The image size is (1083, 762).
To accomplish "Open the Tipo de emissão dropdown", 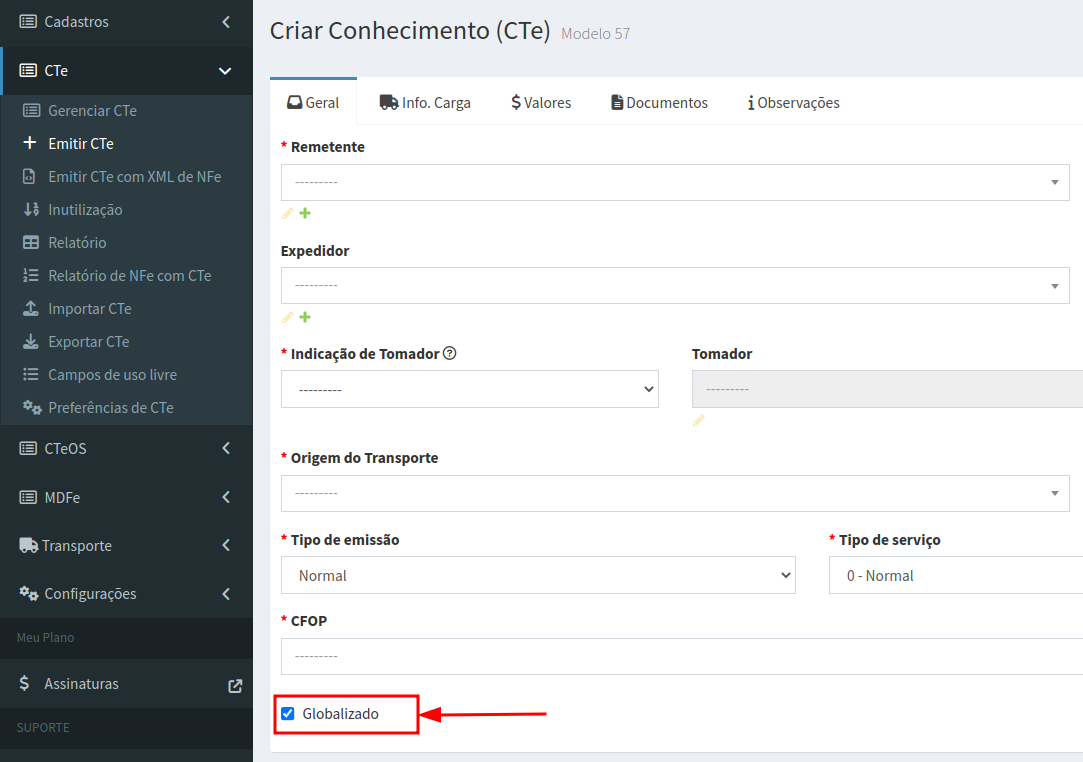I will [x=538, y=575].
